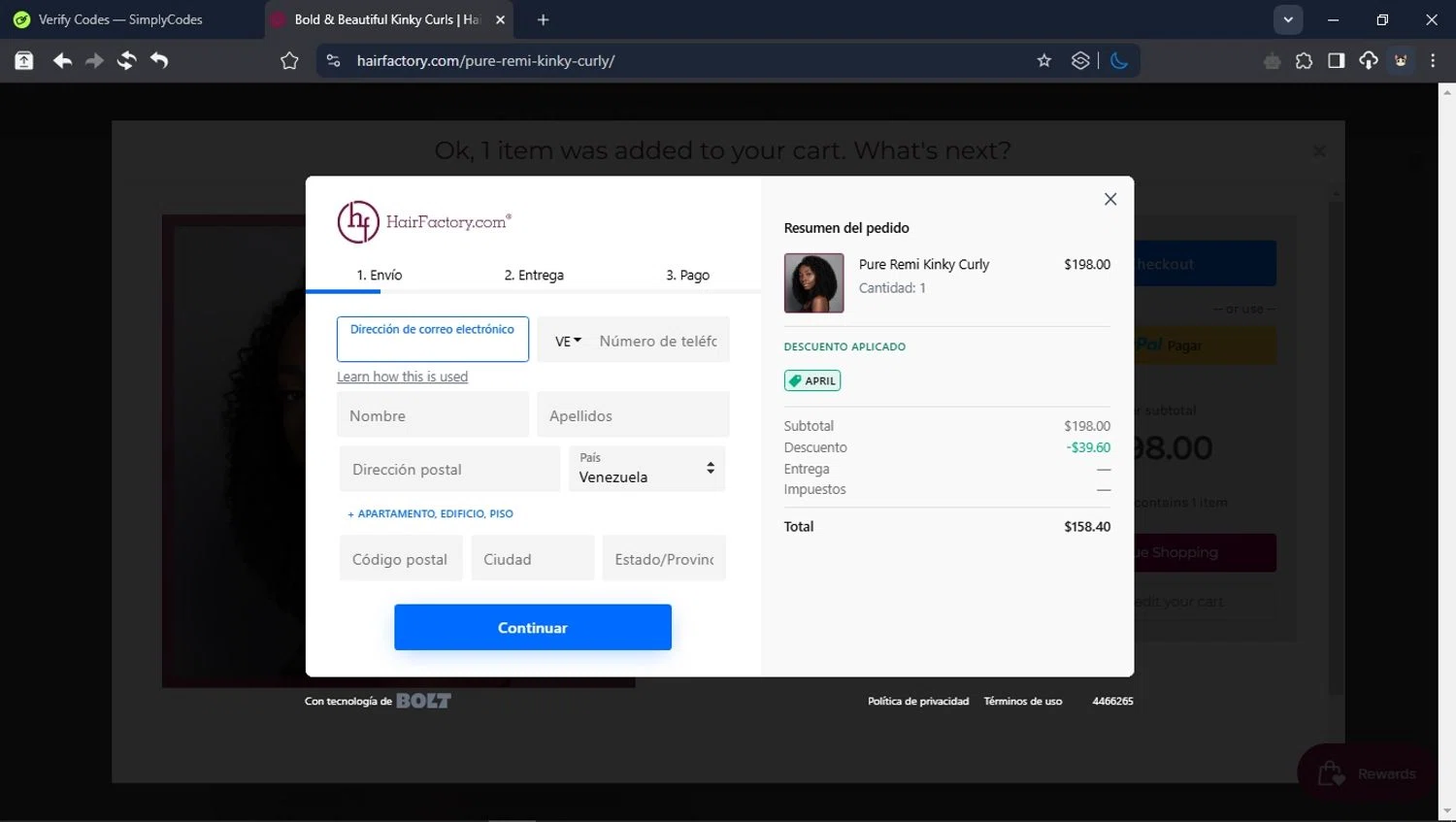Reload page using the refresh icon
This screenshot has width=1456, height=822.
[126, 61]
